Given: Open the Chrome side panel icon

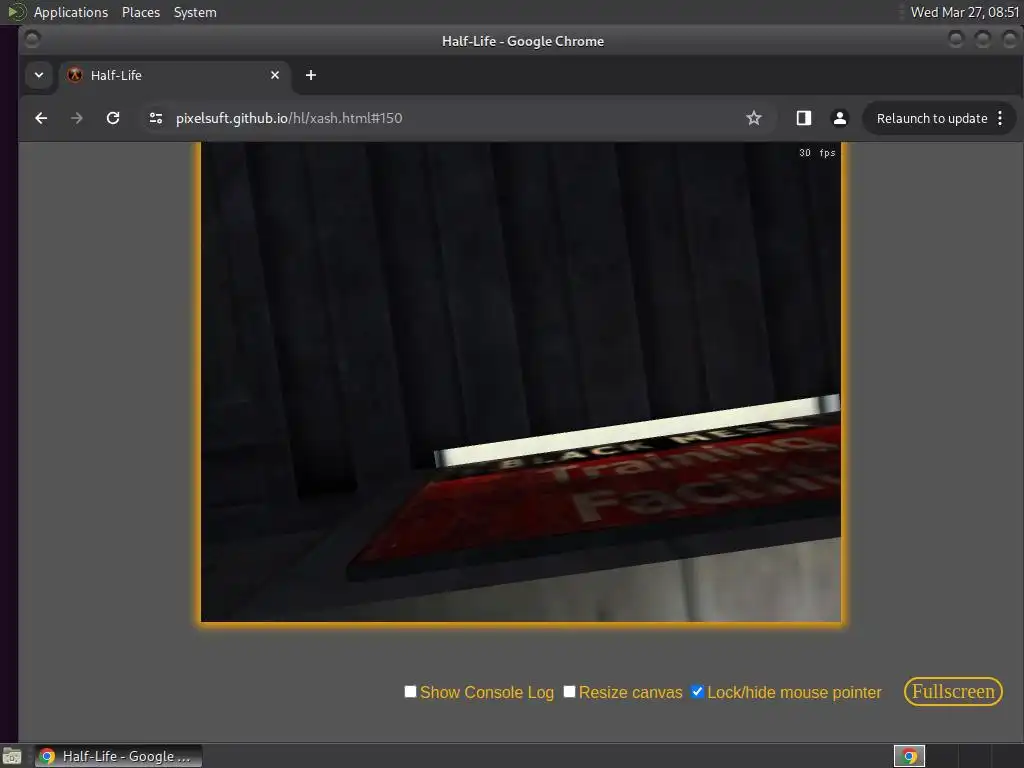Looking at the screenshot, I should point(804,118).
